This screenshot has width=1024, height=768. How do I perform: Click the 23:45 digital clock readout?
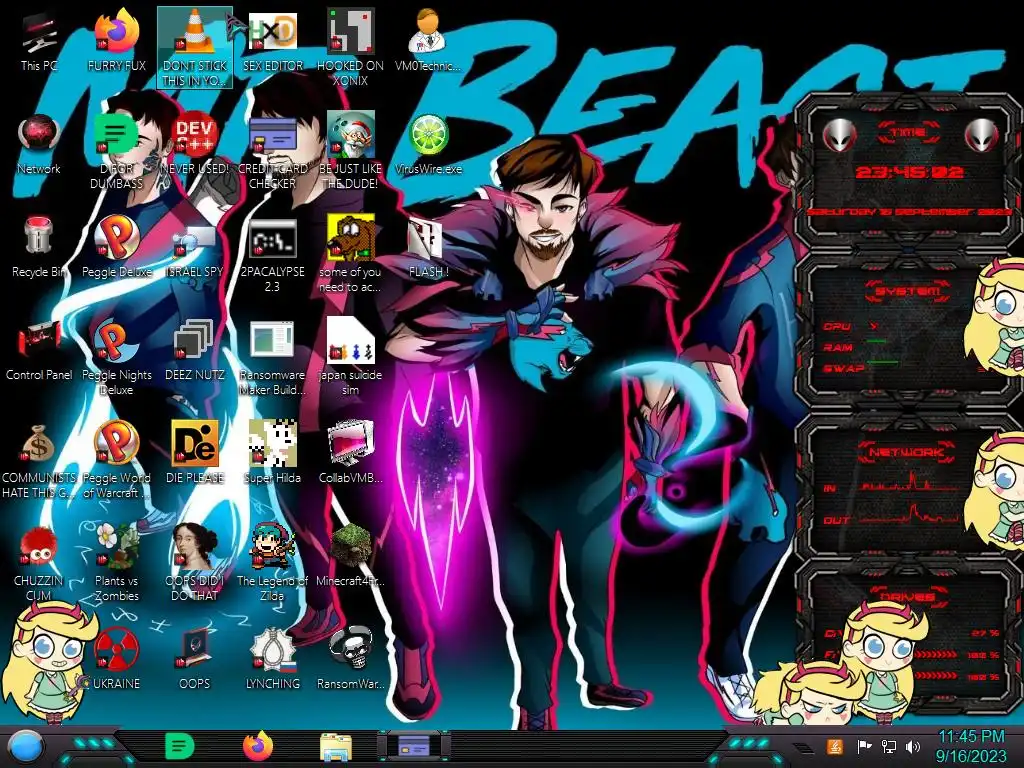[x=909, y=172]
